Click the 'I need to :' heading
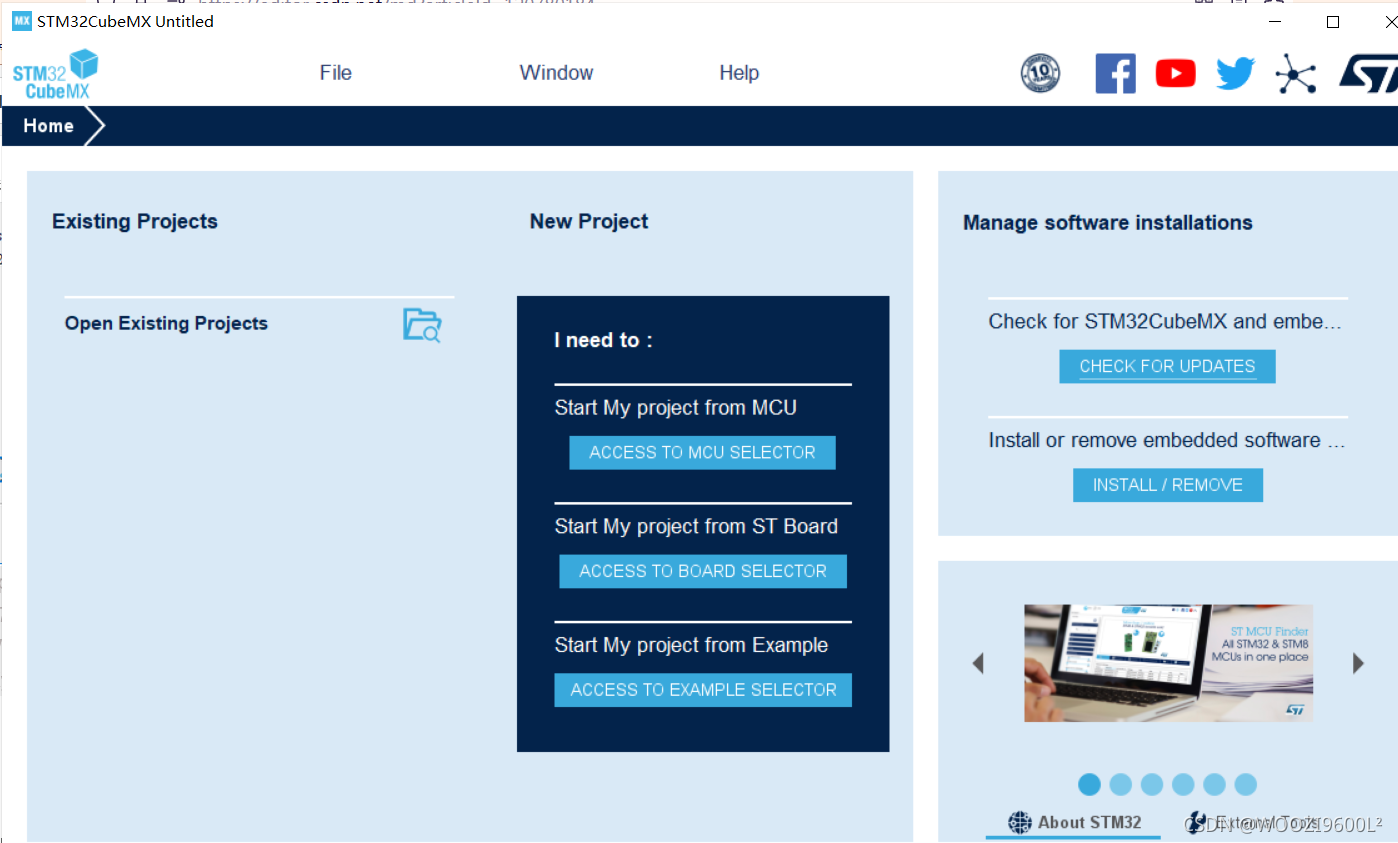1398x843 pixels. [603, 340]
